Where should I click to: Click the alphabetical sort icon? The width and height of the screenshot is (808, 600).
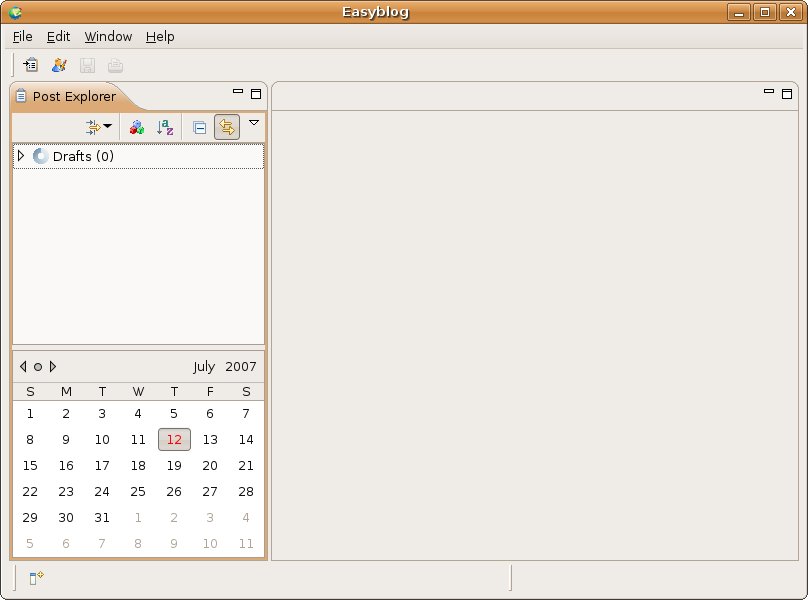tap(165, 127)
